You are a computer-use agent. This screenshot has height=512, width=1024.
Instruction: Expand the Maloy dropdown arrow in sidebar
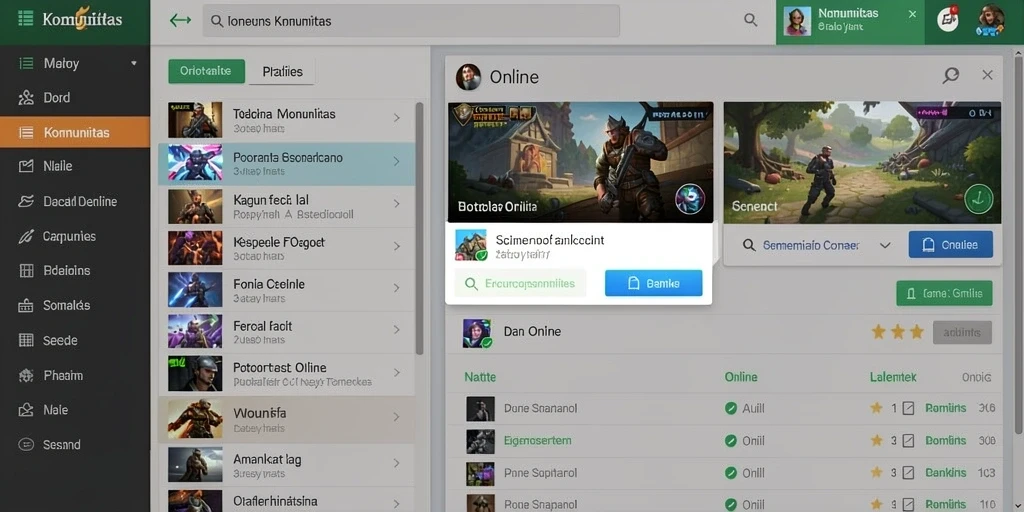(134, 63)
